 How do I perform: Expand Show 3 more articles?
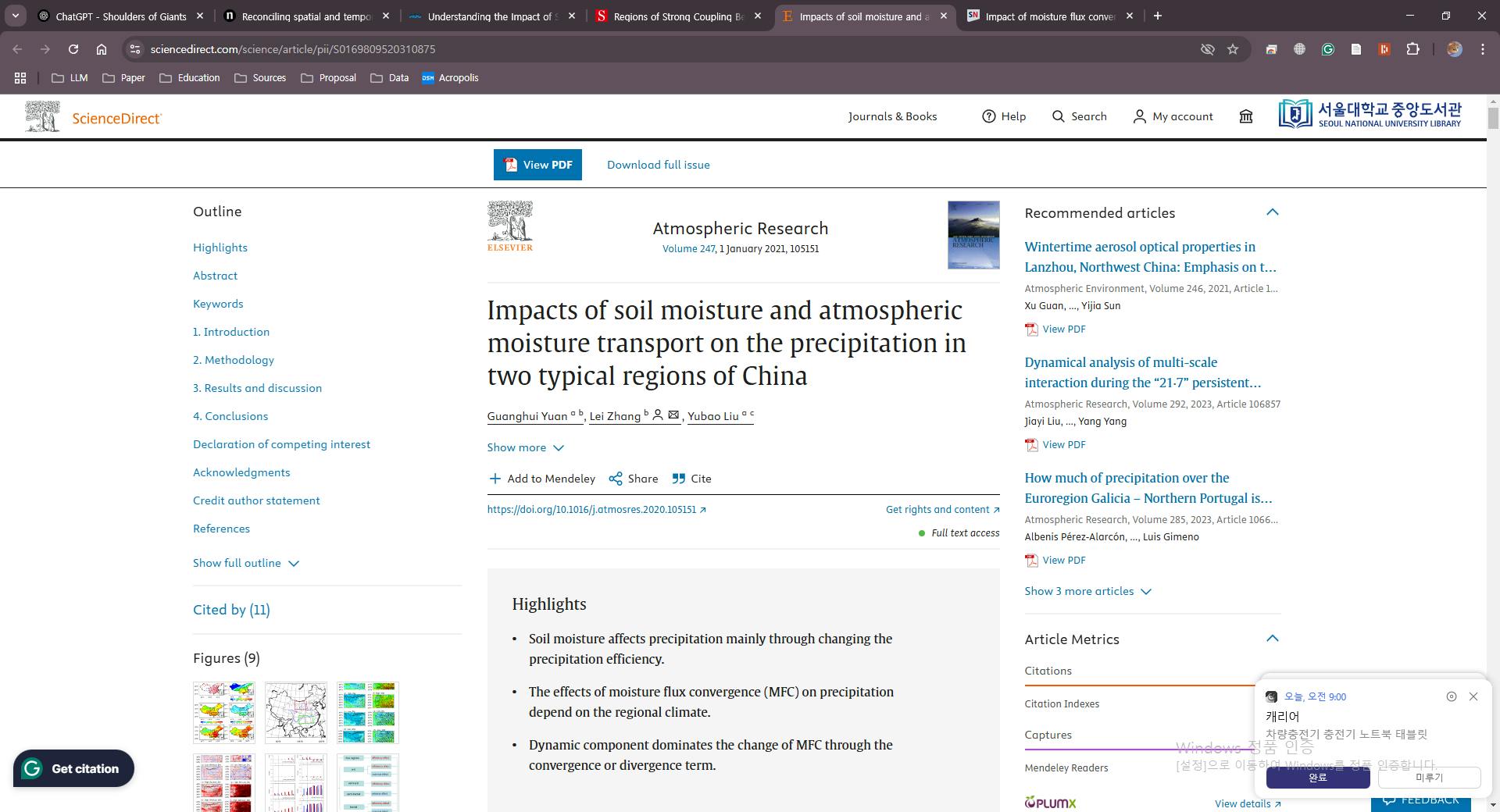click(x=1088, y=591)
